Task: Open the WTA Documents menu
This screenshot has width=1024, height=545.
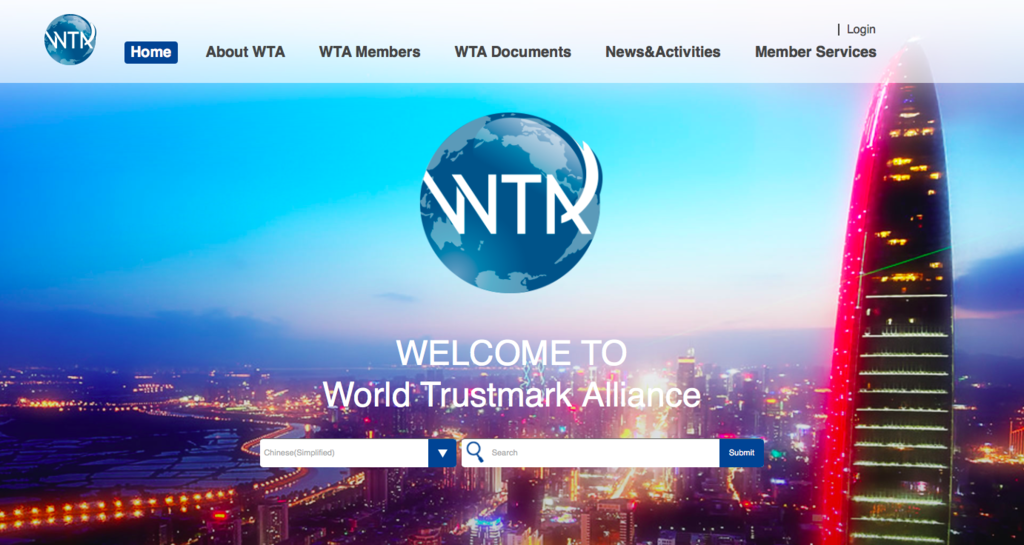Action: click(513, 52)
